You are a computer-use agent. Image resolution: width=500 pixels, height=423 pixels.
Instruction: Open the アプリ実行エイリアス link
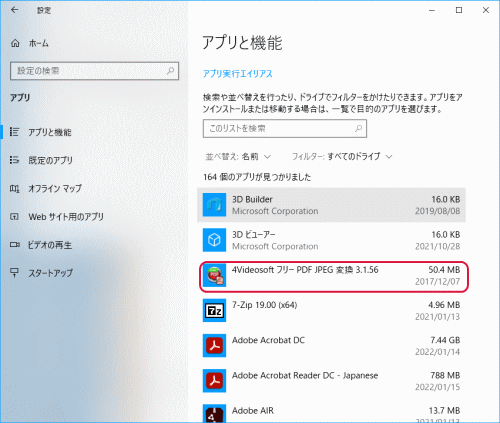point(238,74)
